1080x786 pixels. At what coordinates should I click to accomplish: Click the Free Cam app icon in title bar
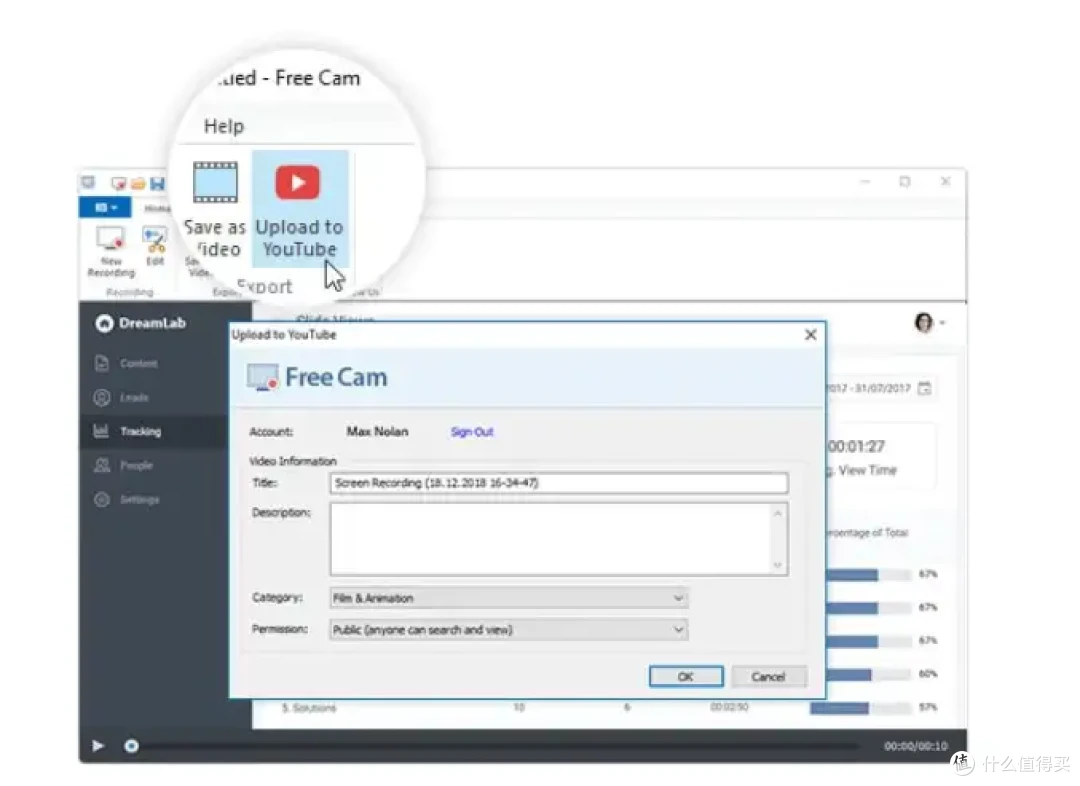point(88,183)
